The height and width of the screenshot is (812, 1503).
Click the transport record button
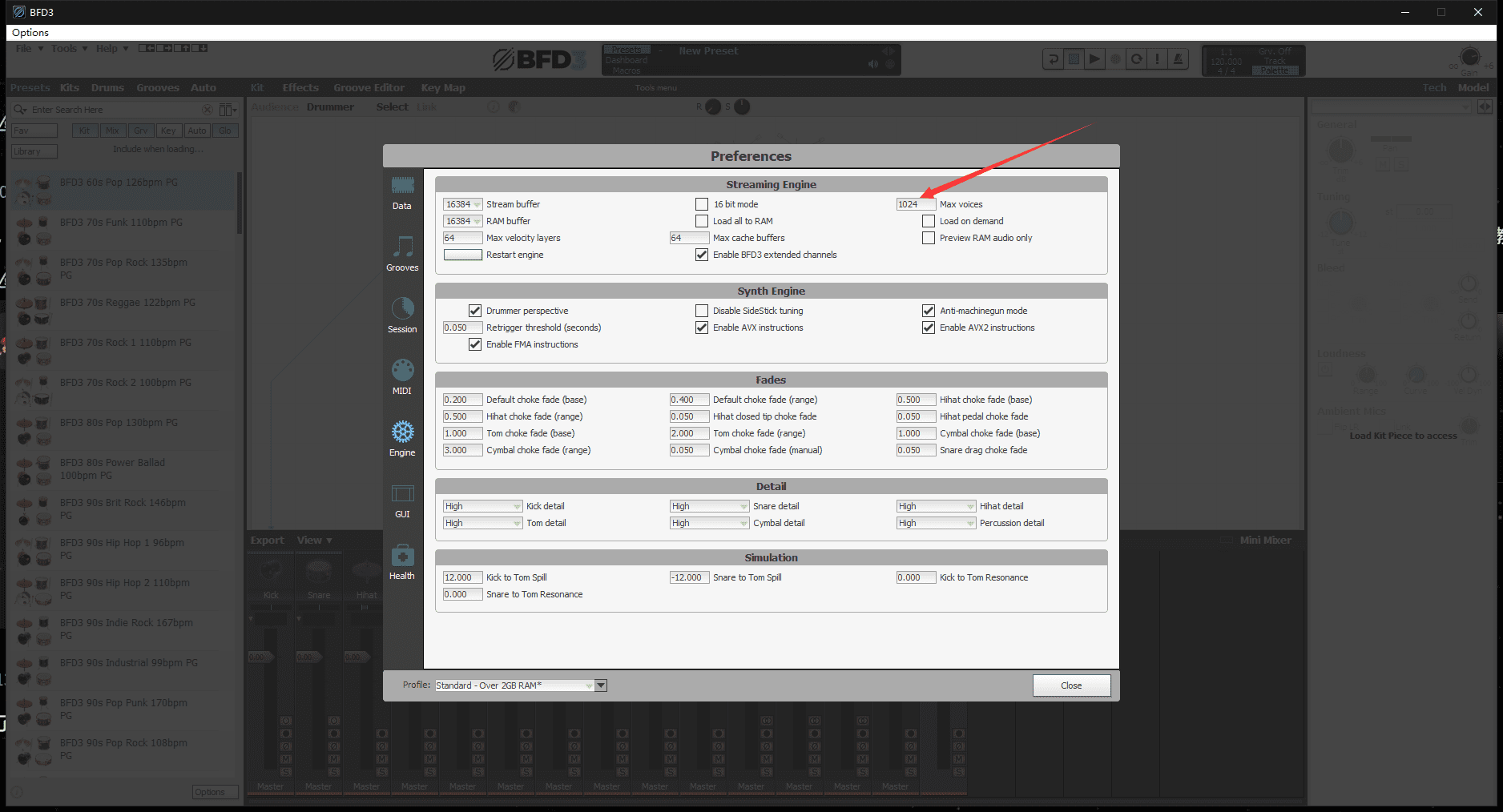click(x=1115, y=59)
